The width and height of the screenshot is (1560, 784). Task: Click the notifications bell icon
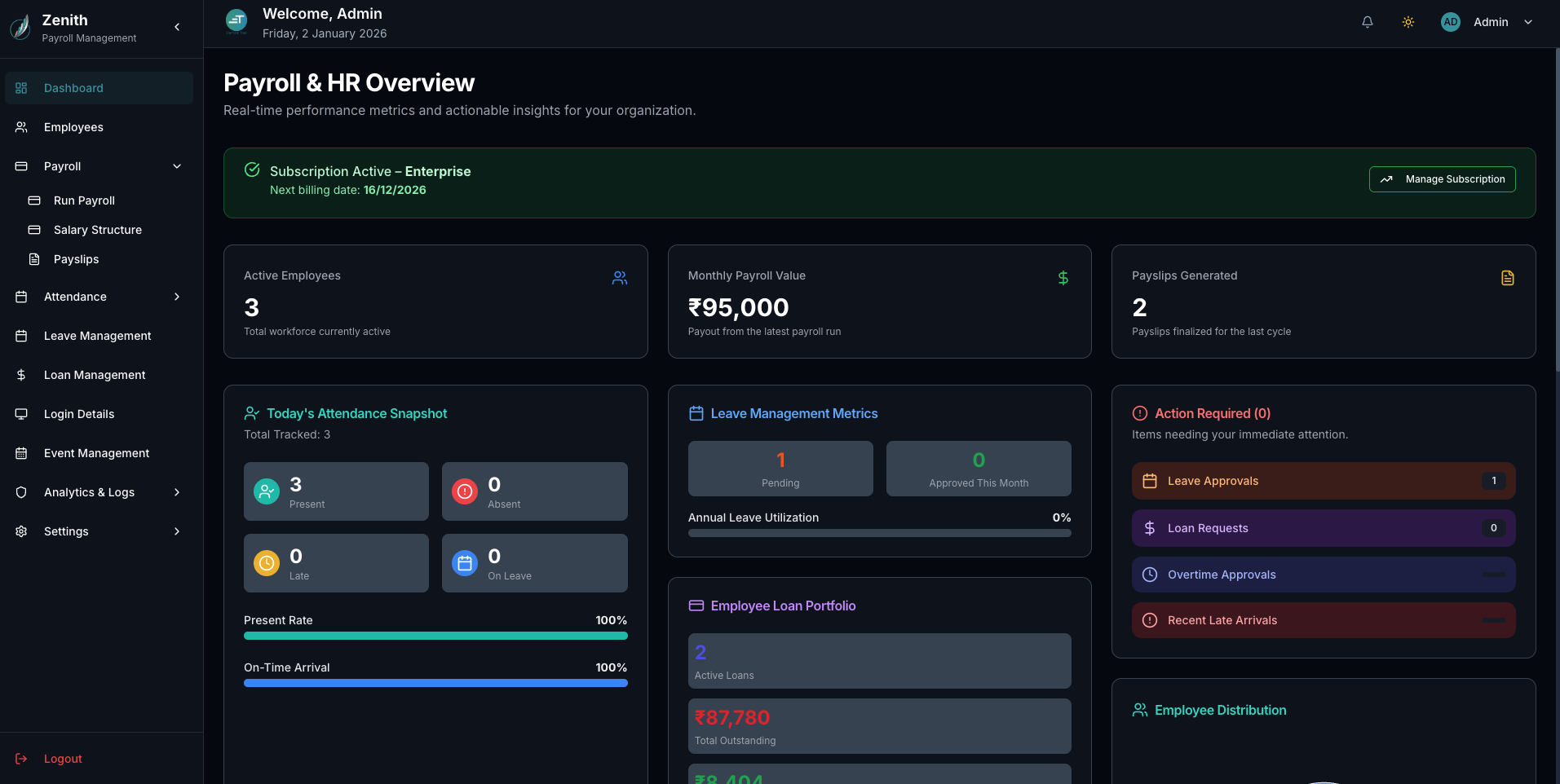[x=1368, y=23]
